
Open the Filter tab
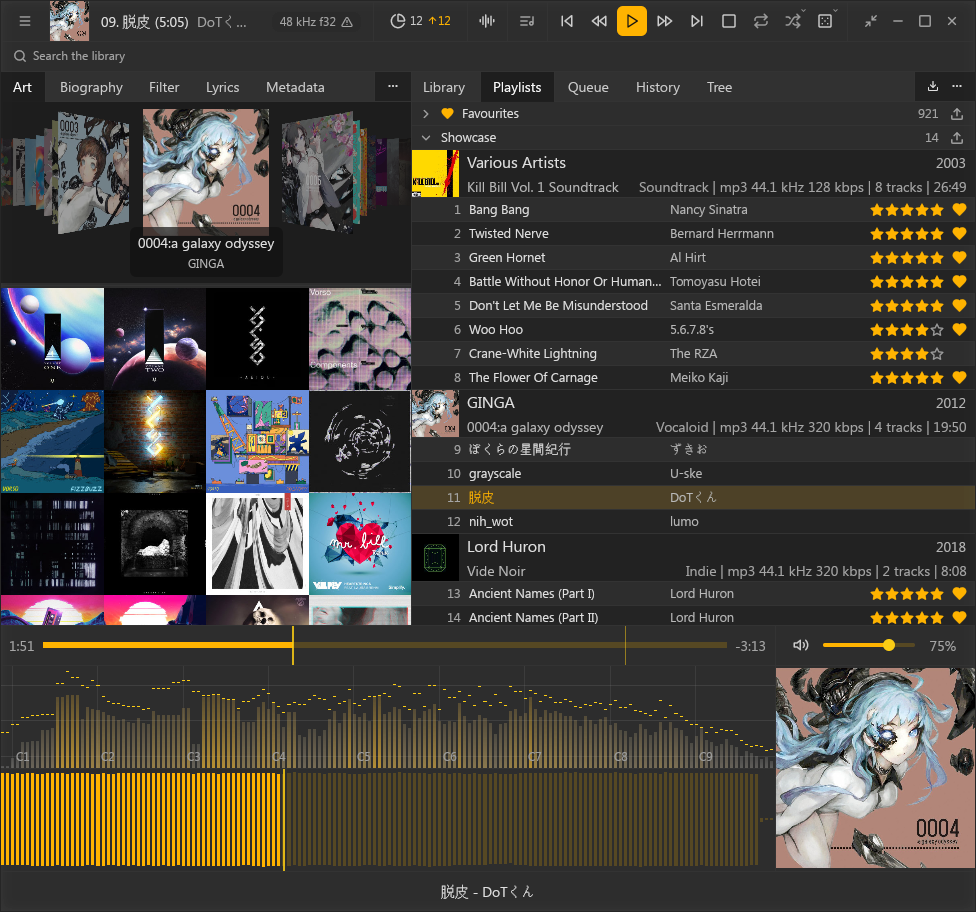click(x=164, y=87)
